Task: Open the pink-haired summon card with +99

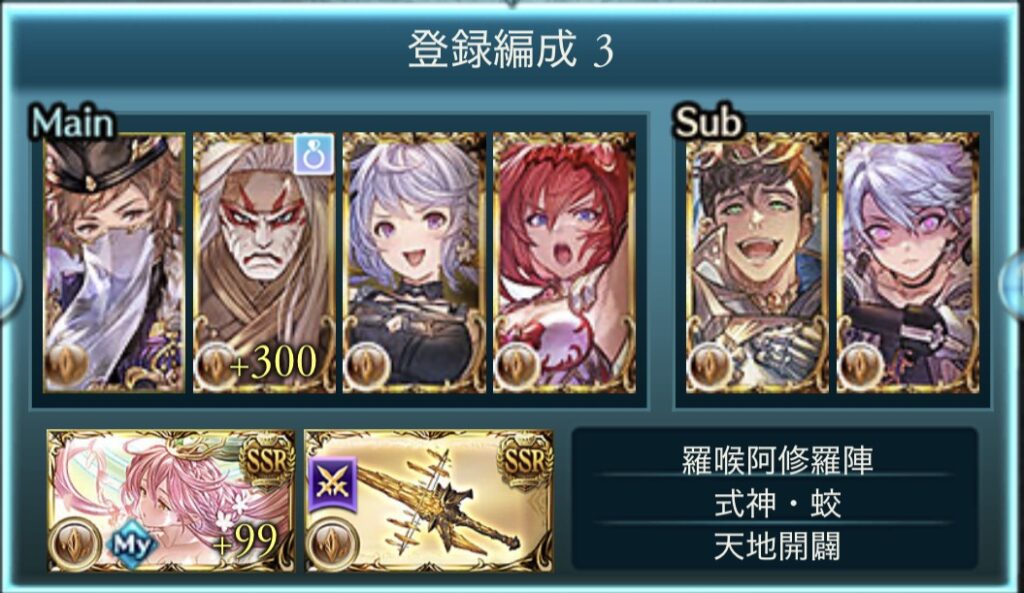Action: click(x=171, y=501)
